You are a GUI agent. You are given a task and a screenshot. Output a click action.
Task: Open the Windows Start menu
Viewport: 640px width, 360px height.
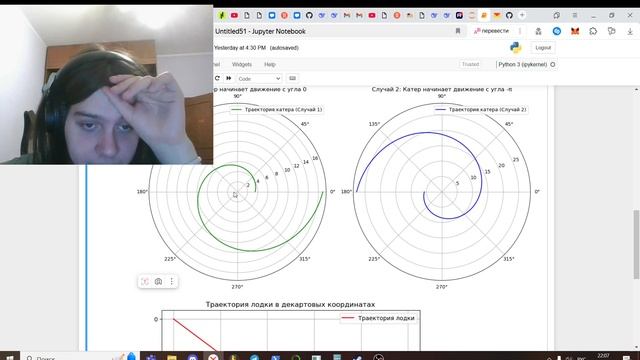click(10, 357)
